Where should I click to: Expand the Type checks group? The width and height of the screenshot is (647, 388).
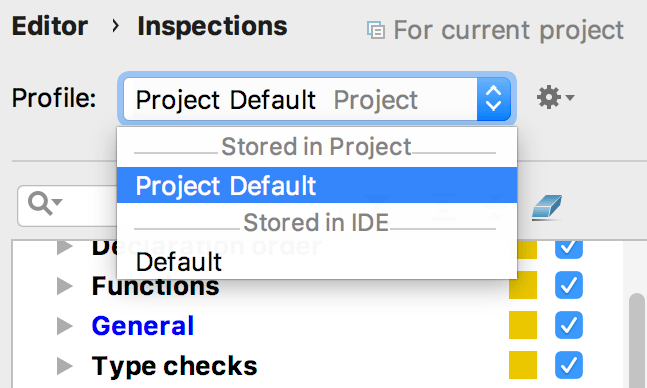(64, 366)
